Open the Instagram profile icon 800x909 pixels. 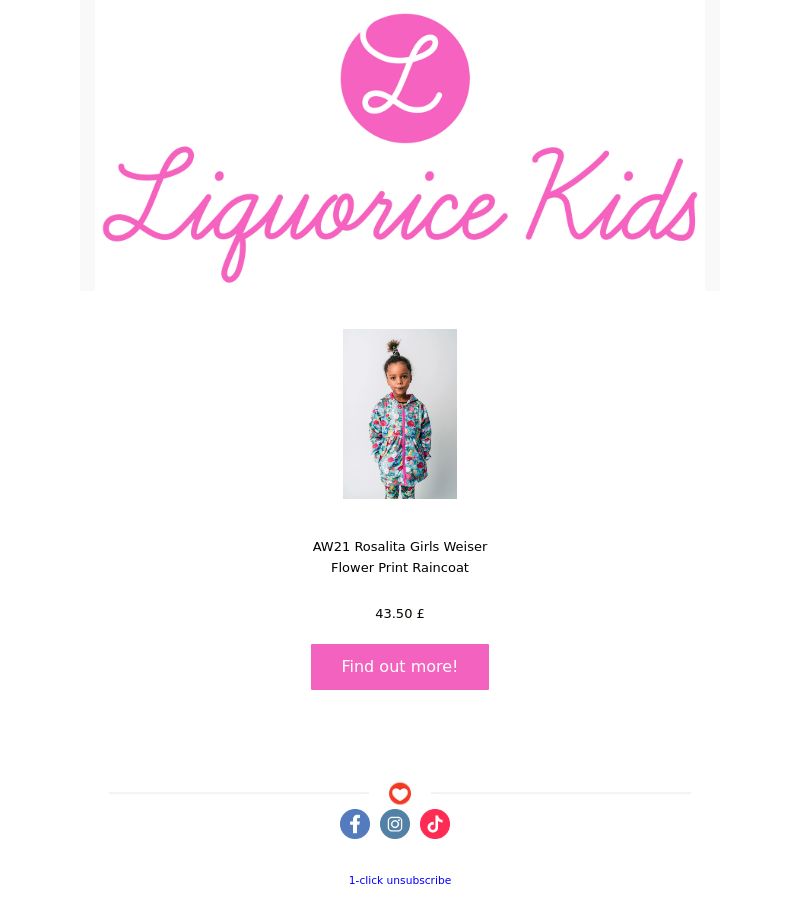click(395, 824)
